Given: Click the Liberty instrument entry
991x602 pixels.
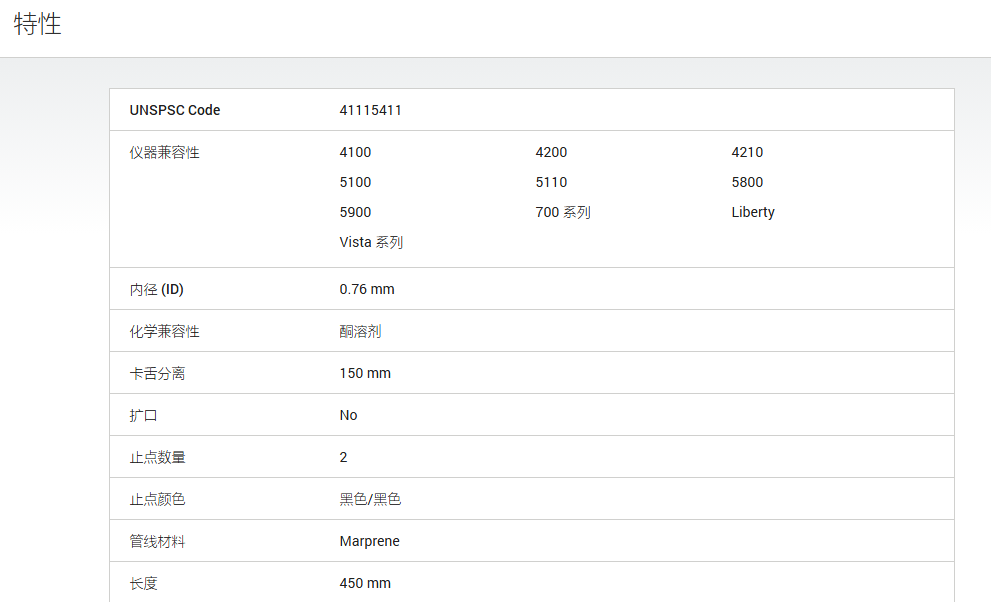Looking at the screenshot, I should (753, 212).
